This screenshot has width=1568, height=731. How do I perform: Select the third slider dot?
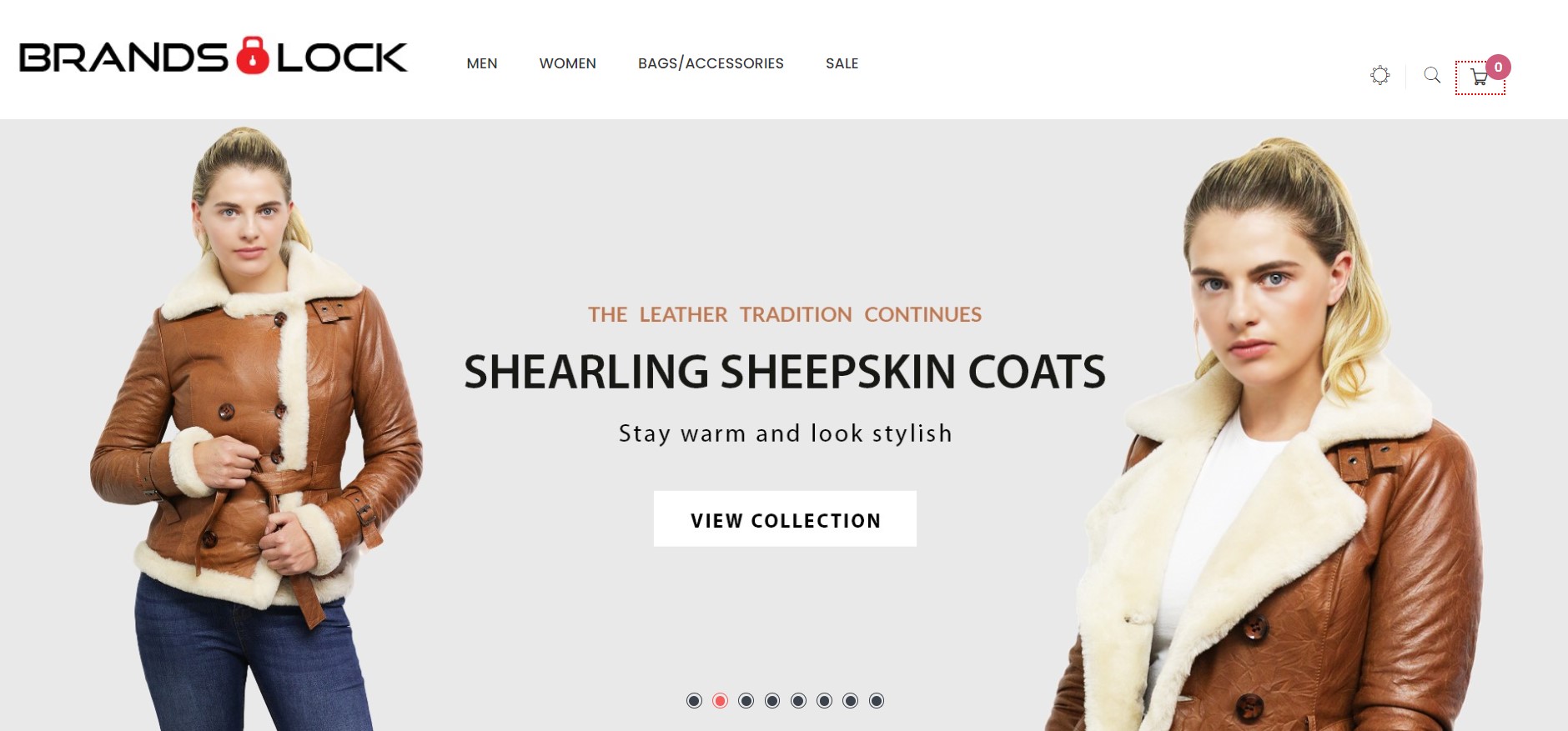click(746, 700)
